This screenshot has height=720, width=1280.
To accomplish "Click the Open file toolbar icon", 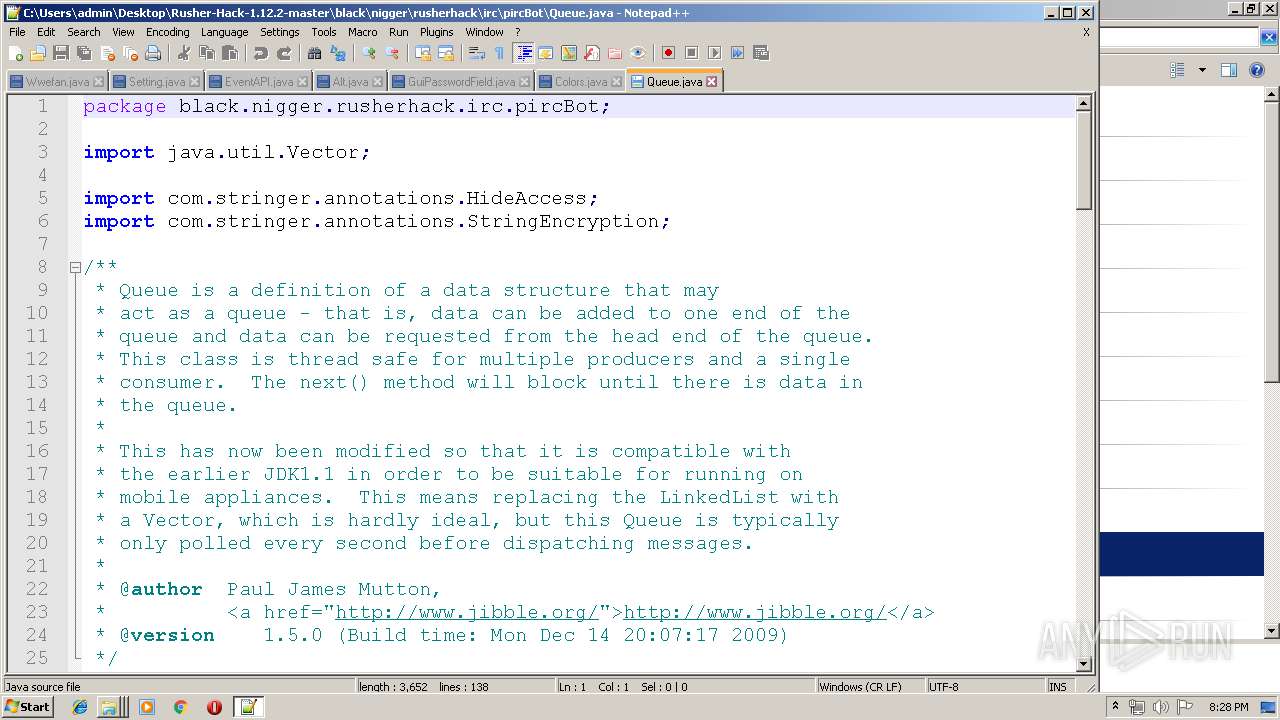I will coord(38,53).
